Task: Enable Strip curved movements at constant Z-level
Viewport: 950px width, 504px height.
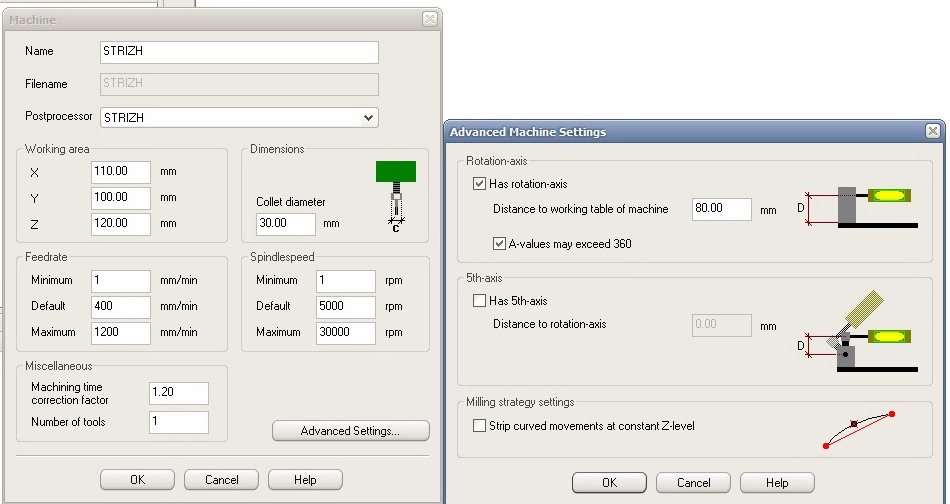Action: [479, 426]
